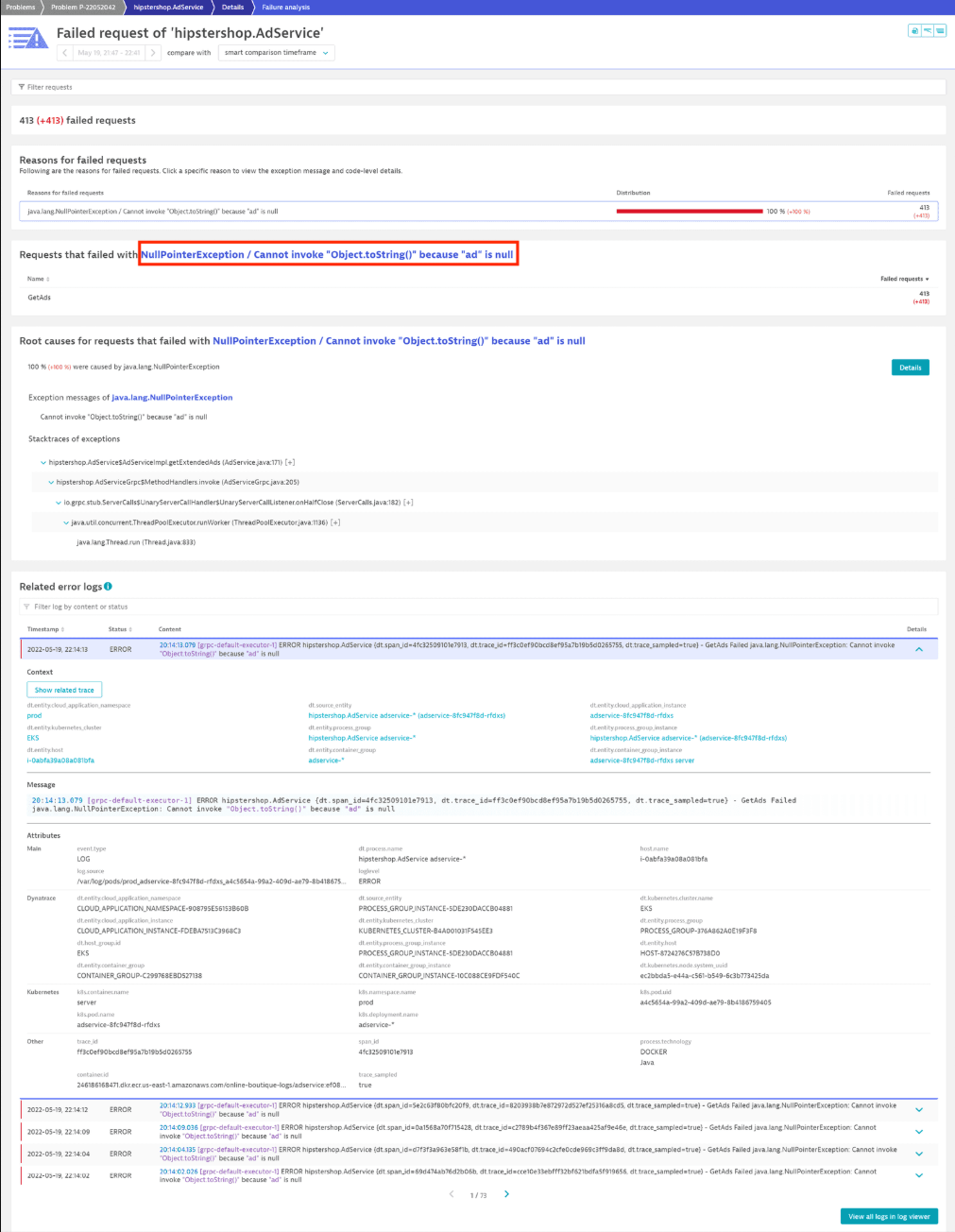Open the Problems breadcrumb
Image resolution: width=955 pixels, height=1232 pixels.
(20, 7)
